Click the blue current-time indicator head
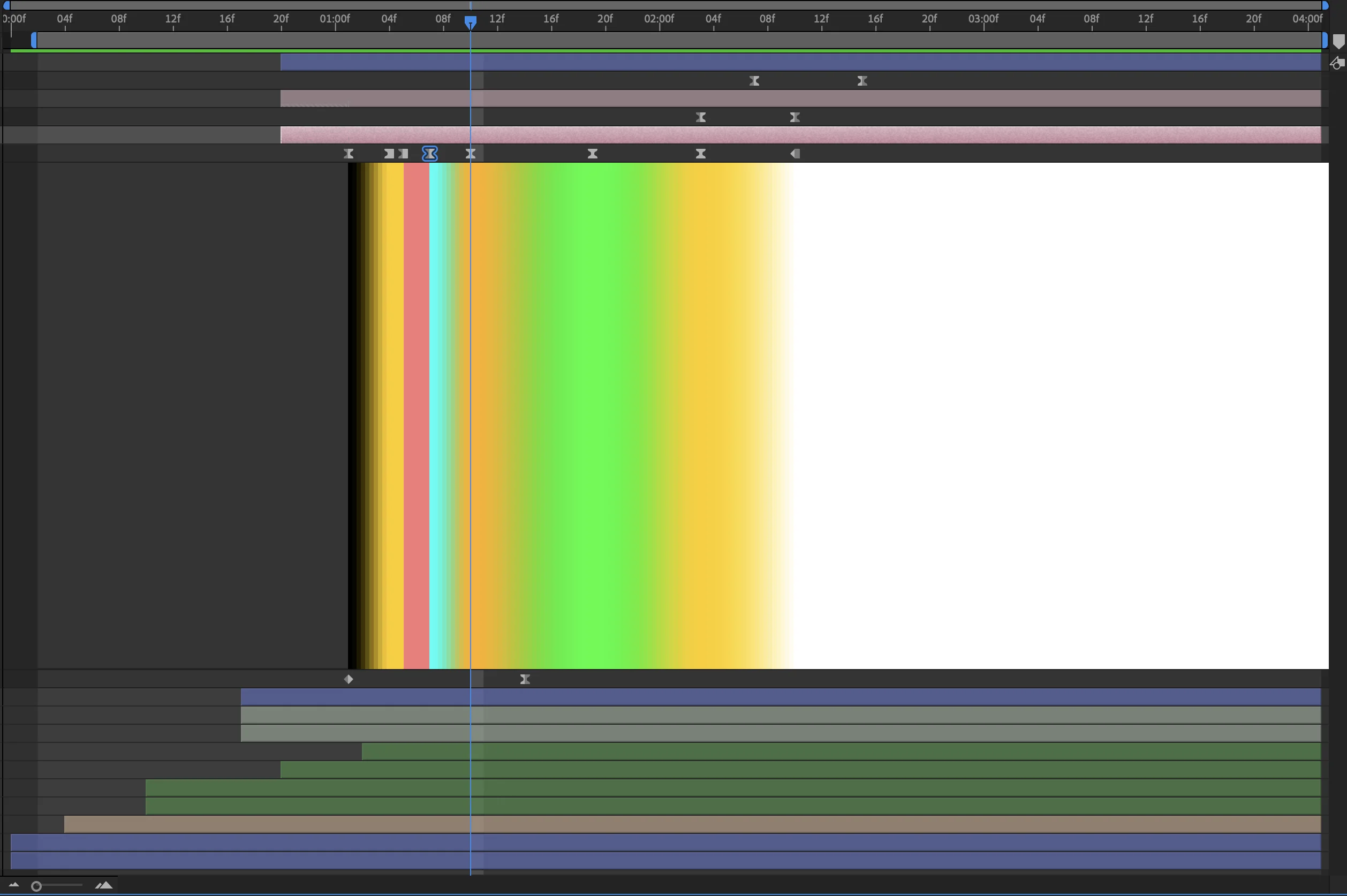This screenshot has width=1347, height=896. tap(471, 22)
